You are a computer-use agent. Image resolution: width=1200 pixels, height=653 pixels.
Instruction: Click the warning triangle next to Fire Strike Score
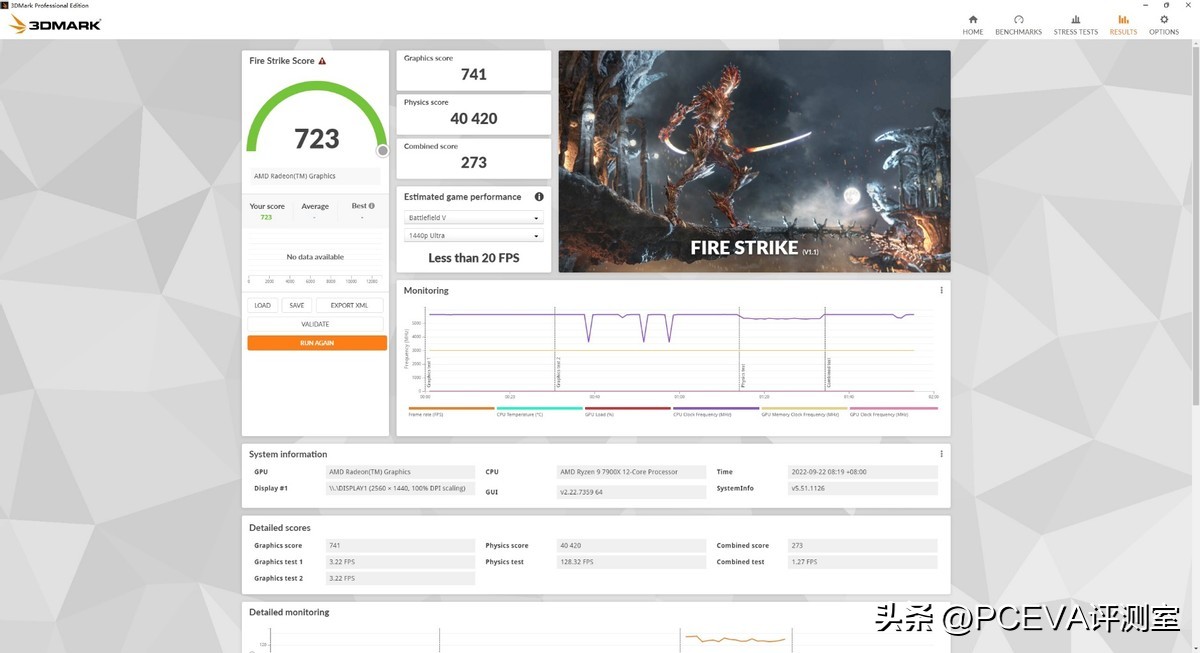[323, 60]
